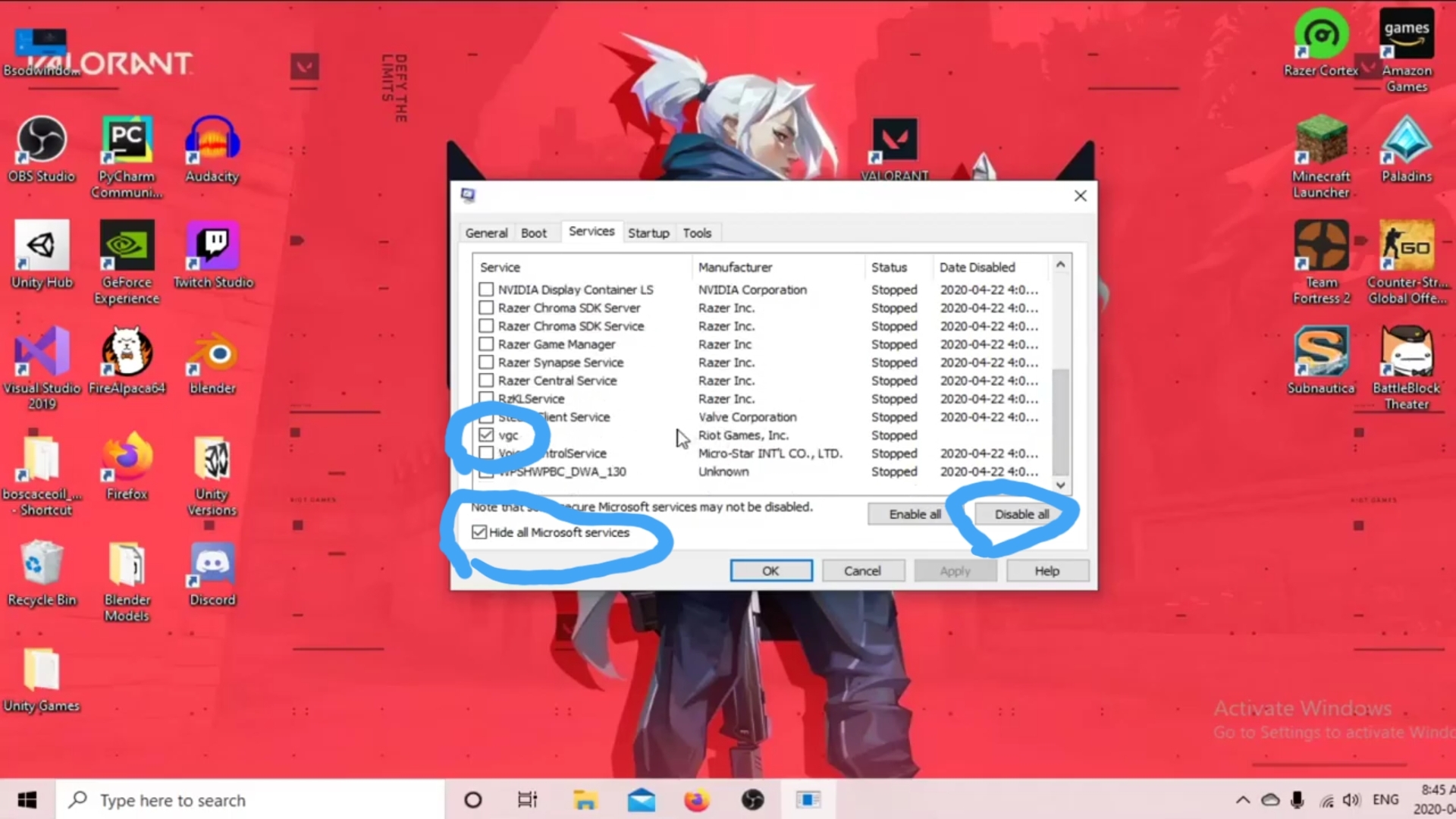The width and height of the screenshot is (1456, 819).
Task: Switch to the General tab
Action: click(x=486, y=233)
